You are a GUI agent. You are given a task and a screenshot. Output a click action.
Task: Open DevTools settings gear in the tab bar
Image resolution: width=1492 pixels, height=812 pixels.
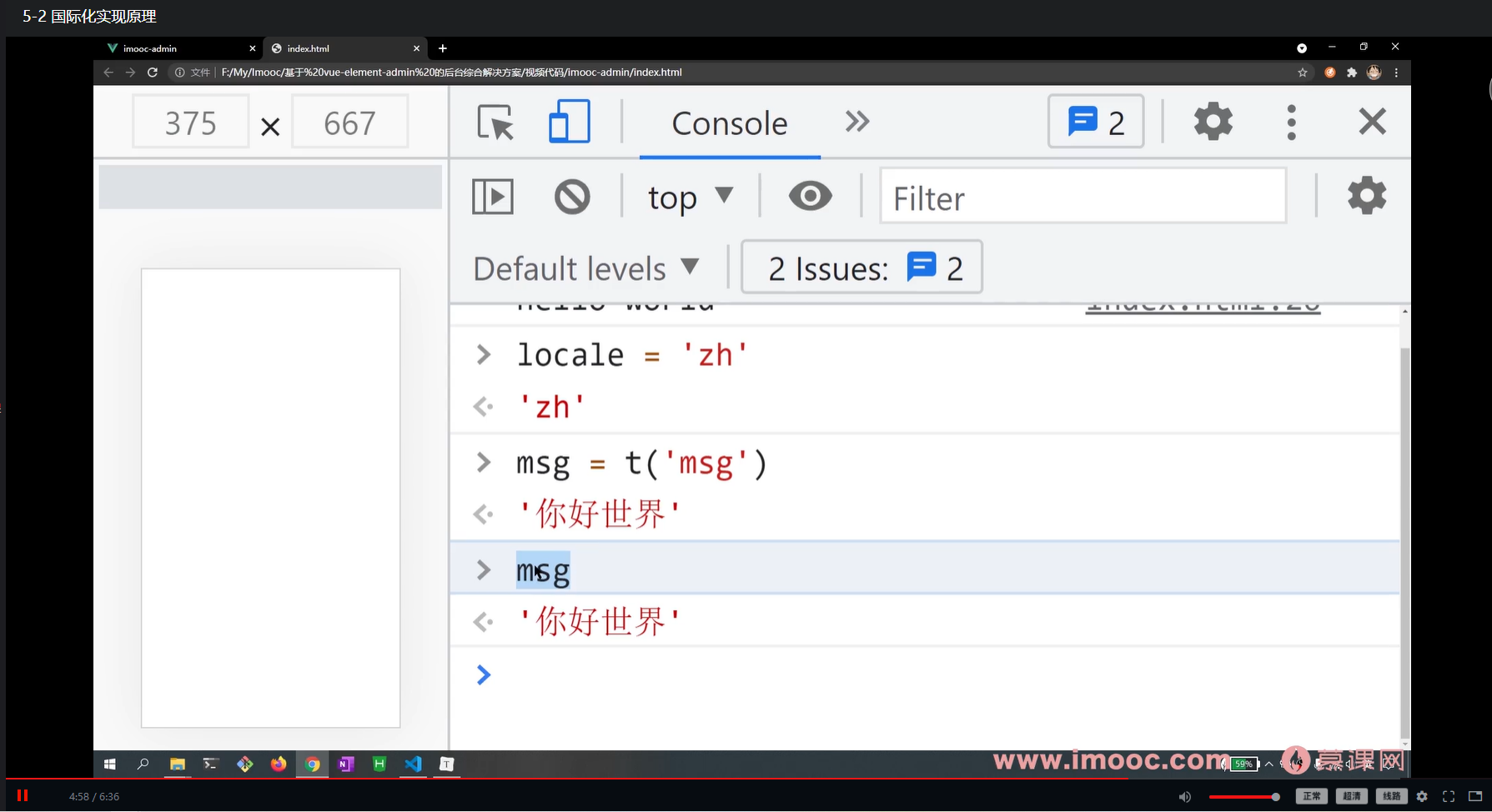point(1213,122)
